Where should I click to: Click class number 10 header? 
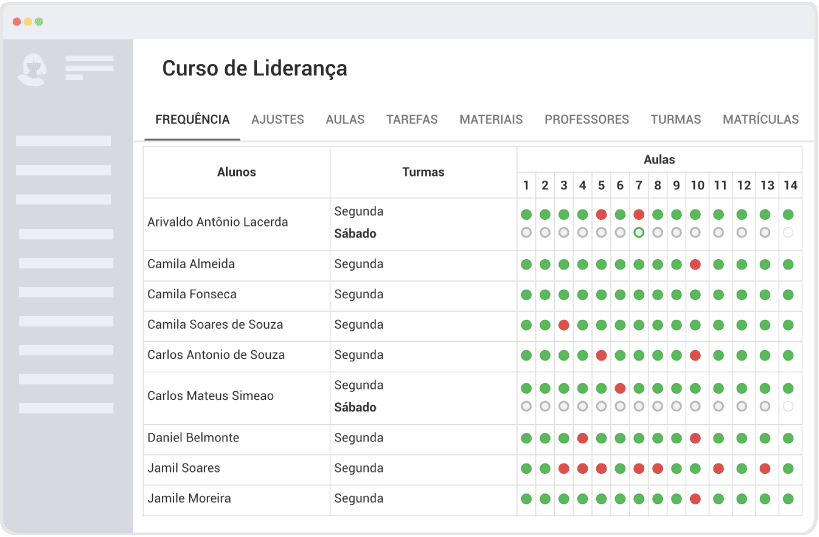(x=697, y=185)
